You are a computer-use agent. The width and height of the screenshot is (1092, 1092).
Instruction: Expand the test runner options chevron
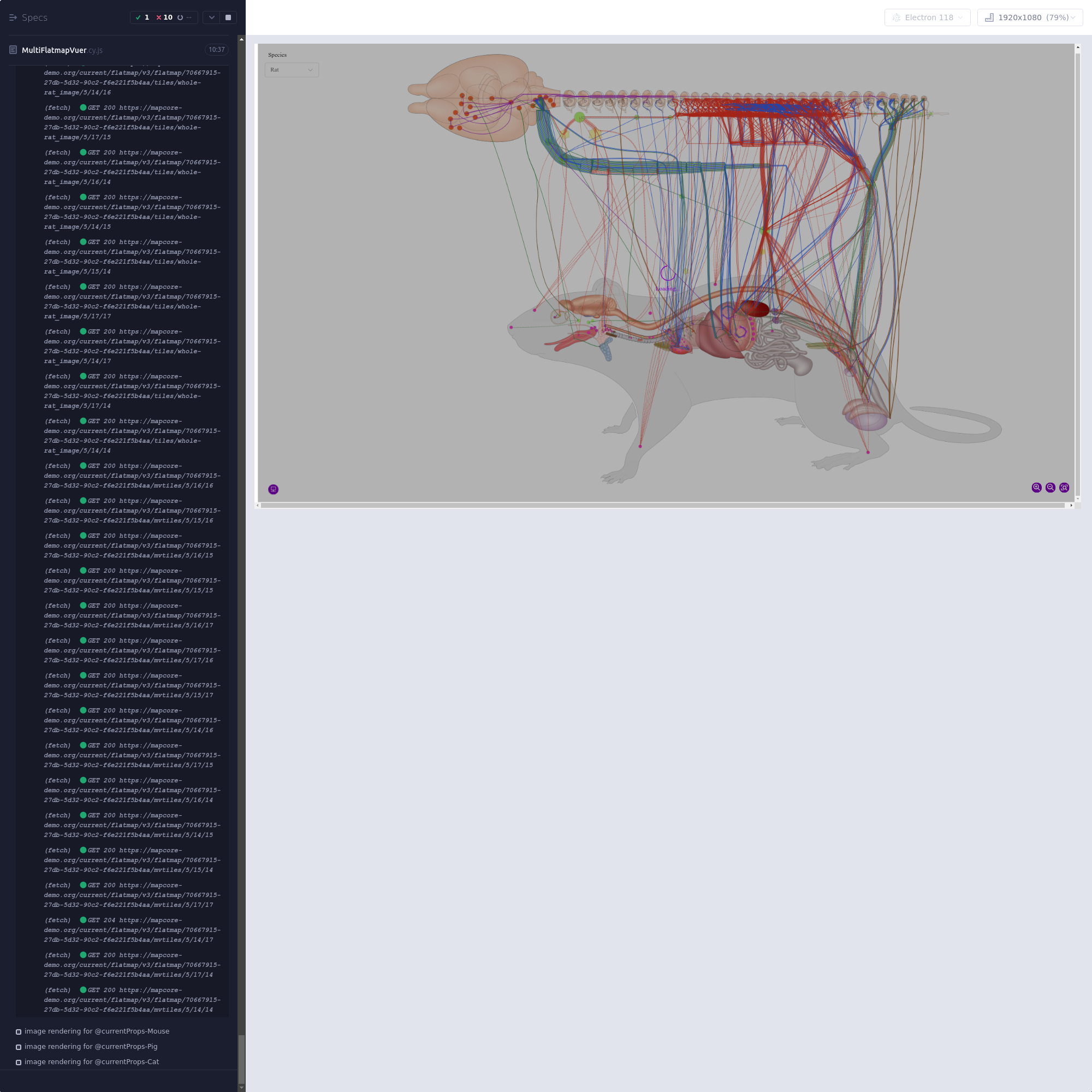pos(211,17)
